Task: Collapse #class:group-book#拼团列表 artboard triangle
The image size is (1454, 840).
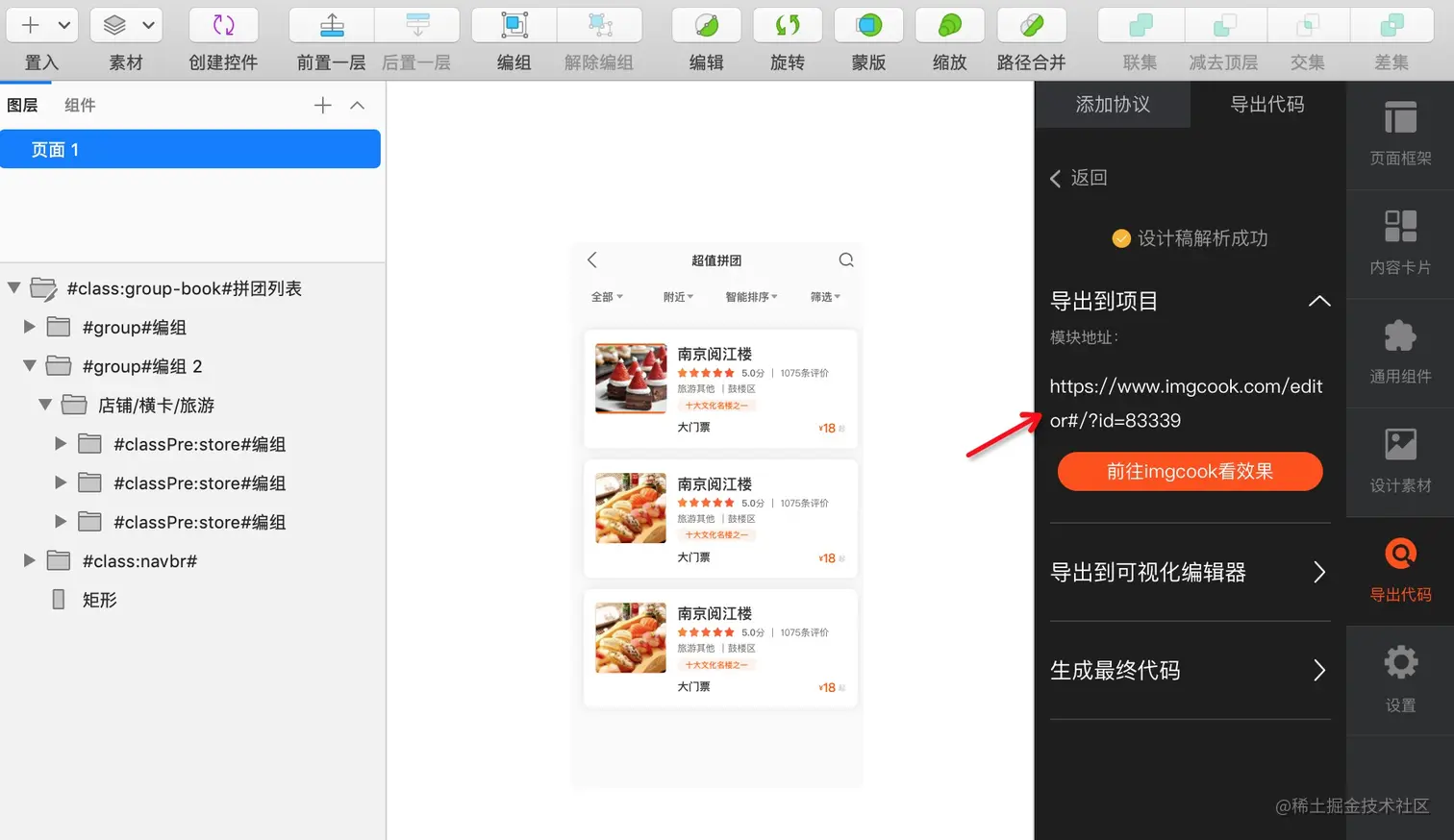Action: pyautogui.click(x=13, y=287)
